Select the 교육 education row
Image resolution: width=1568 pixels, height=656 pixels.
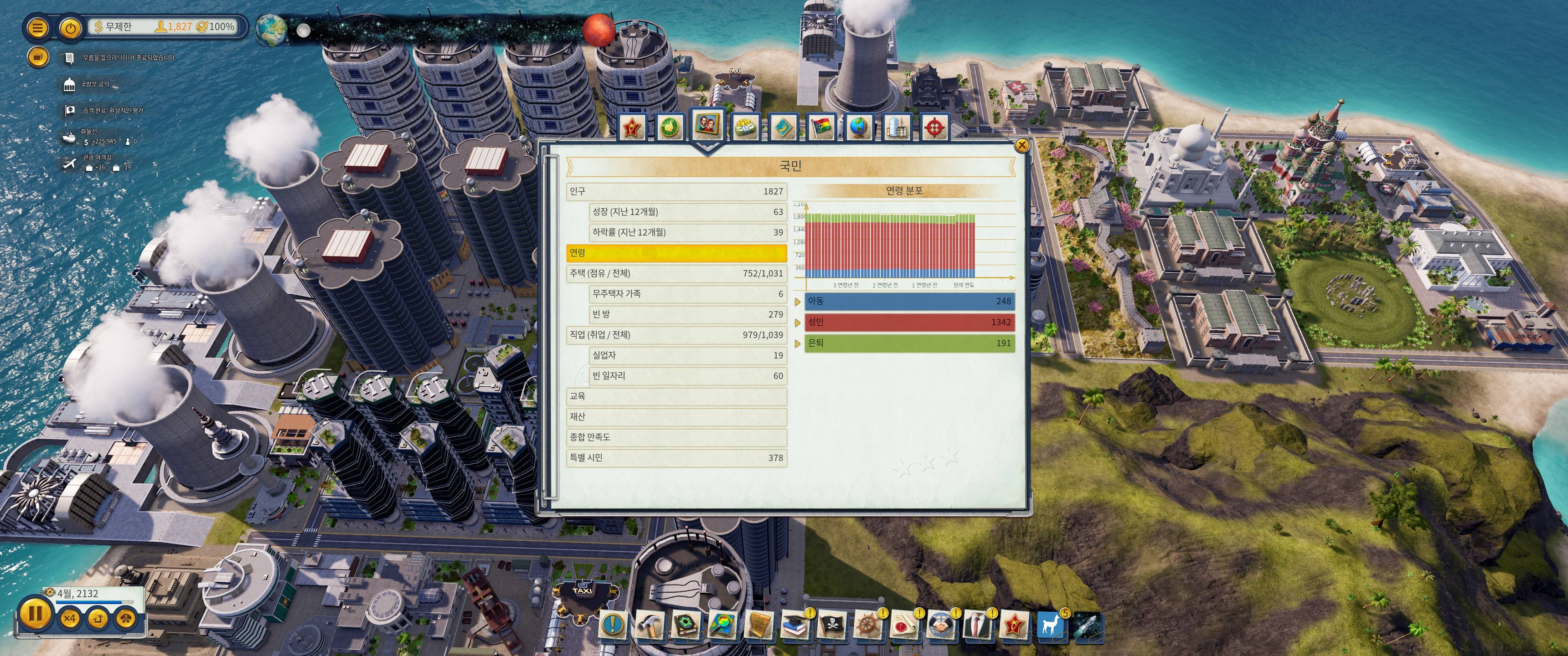coord(676,397)
